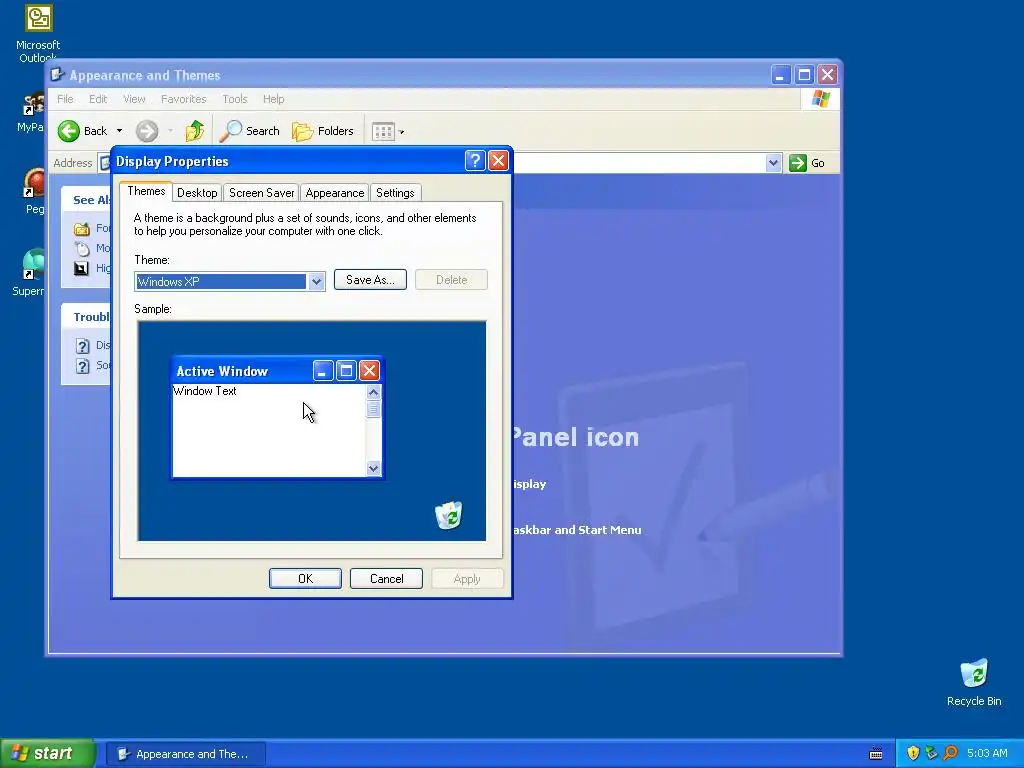Open the Tools menu
This screenshot has height=768, width=1024.
(234, 99)
